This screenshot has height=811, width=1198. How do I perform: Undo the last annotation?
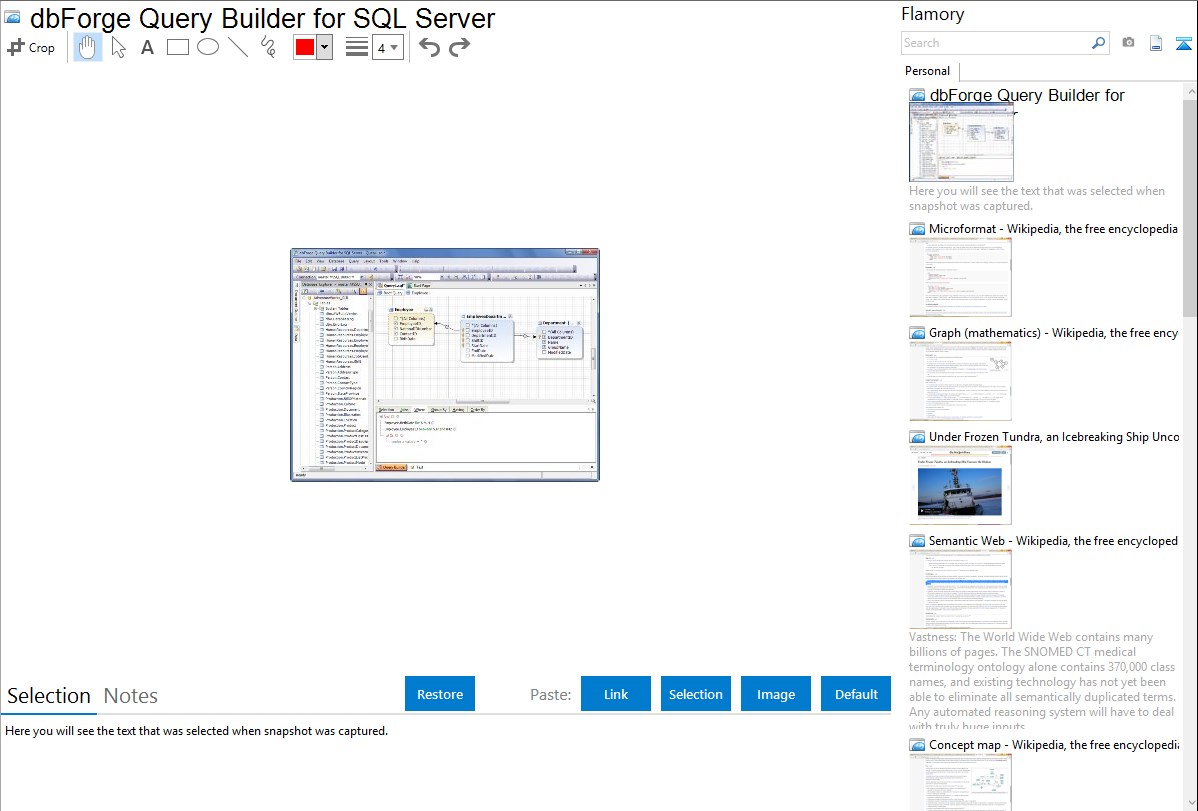coord(429,47)
